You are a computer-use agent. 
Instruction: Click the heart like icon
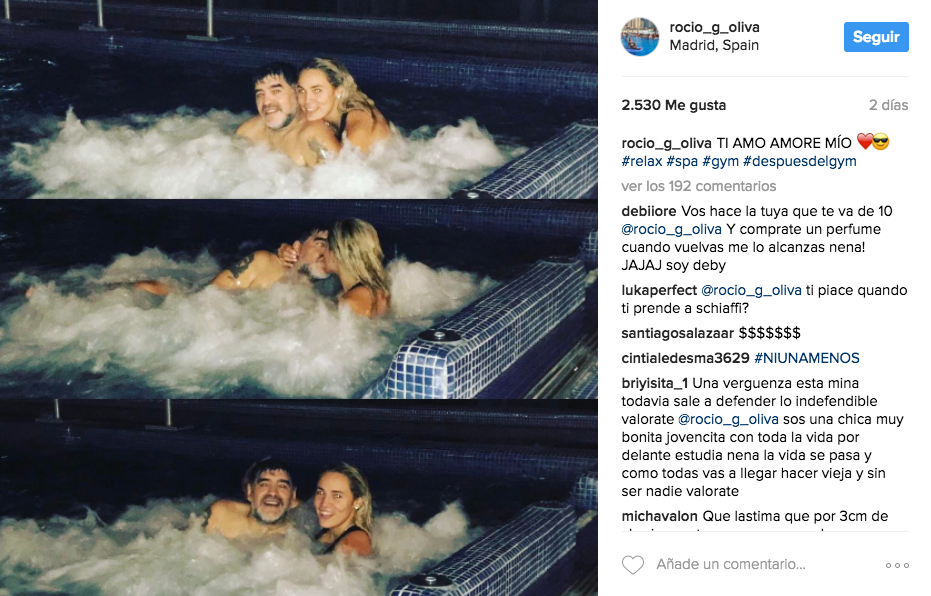pos(632,565)
